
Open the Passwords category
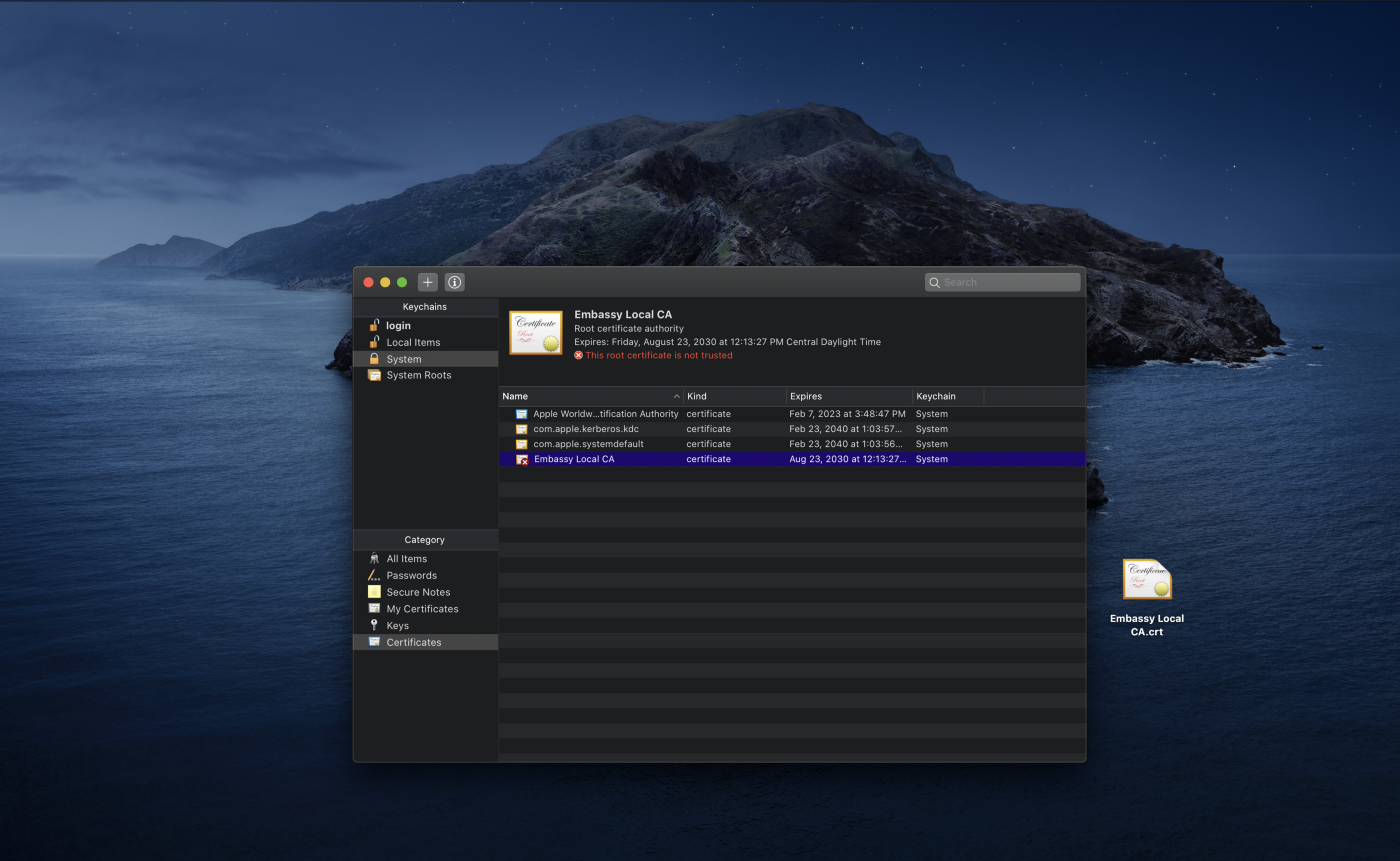pos(411,575)
